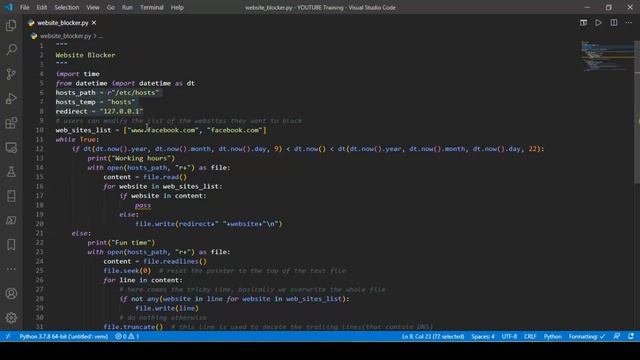Open the Search view magnifier icon
Screen dimensions: 640x360
coord(11,50)
